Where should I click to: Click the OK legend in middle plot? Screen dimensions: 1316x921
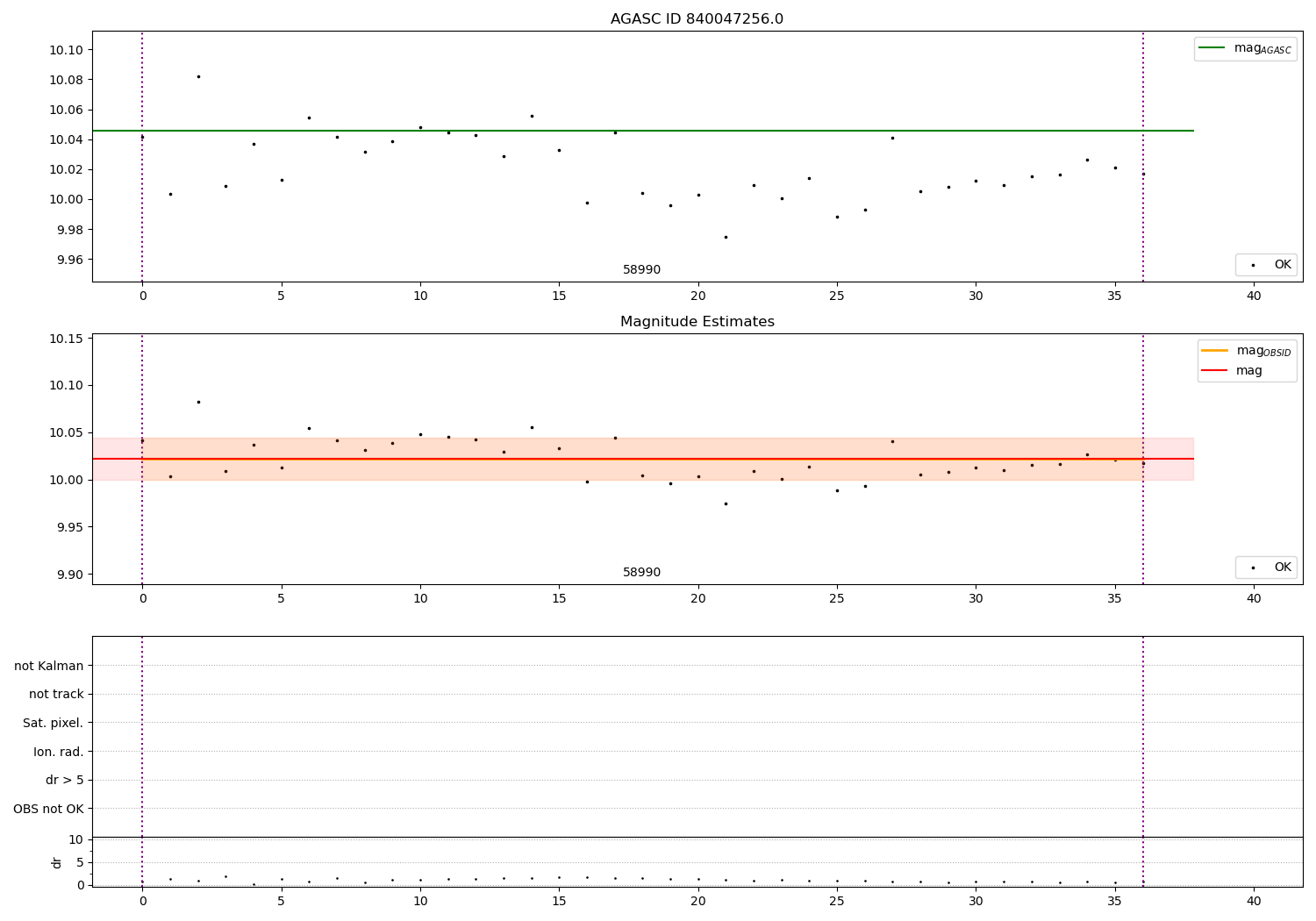pos(1266,568)
